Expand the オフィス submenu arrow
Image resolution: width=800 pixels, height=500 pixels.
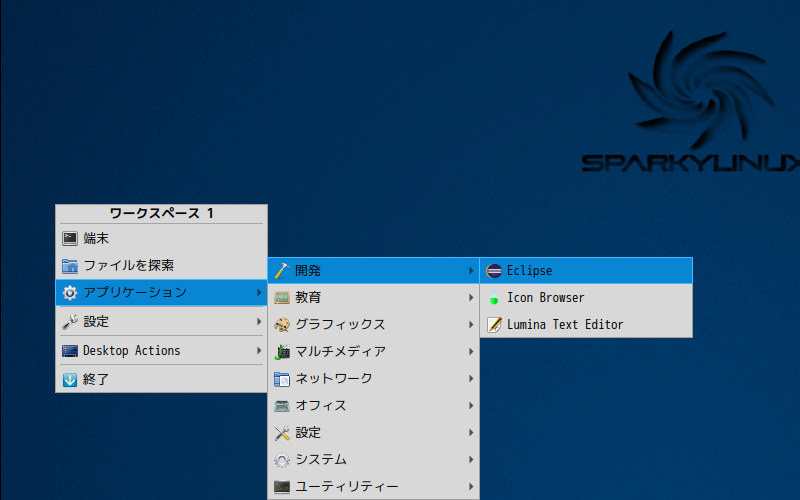click(x=471, y=406)
